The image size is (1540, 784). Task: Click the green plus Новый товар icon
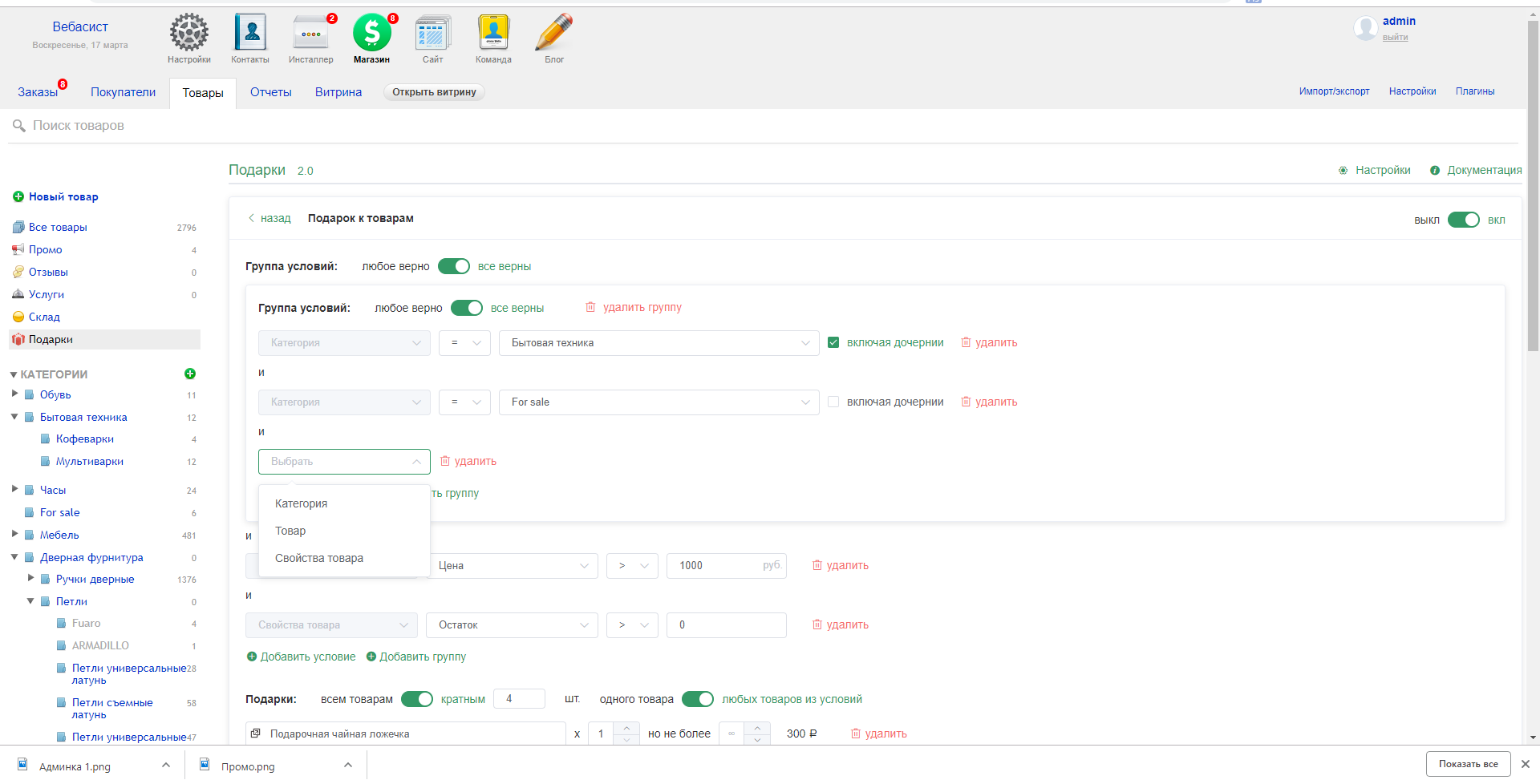[x=18, y=196]
